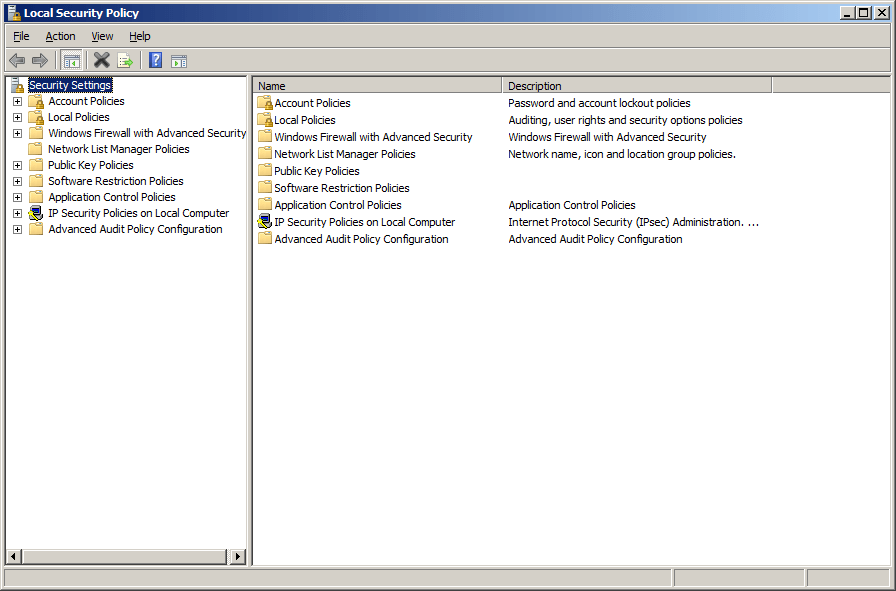Click IP Security Policies icon in list pane
896x591 pixels.
point(265,222)
